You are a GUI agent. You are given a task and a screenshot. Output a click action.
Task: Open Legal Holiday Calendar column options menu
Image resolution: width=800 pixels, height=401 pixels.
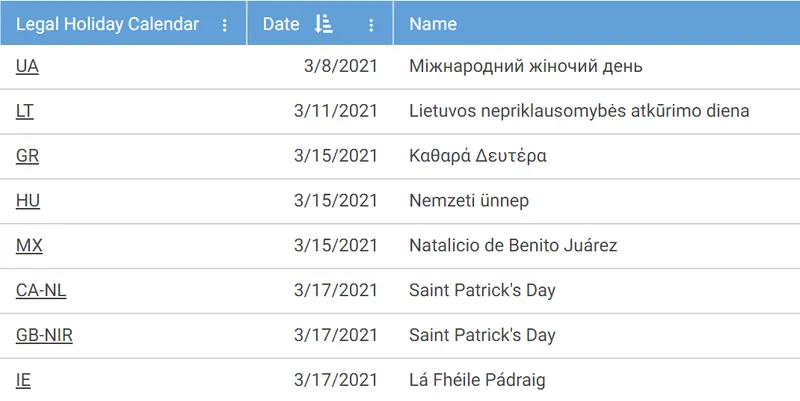[224, 24]
